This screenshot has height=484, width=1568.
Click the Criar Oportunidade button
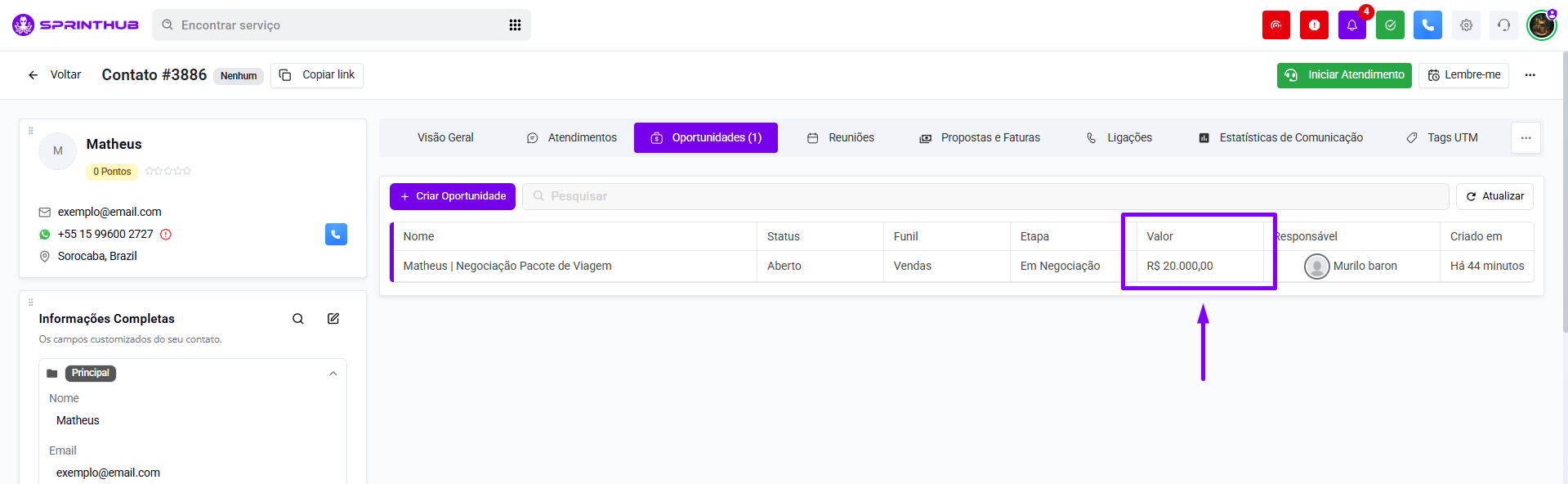coord(453,196)
